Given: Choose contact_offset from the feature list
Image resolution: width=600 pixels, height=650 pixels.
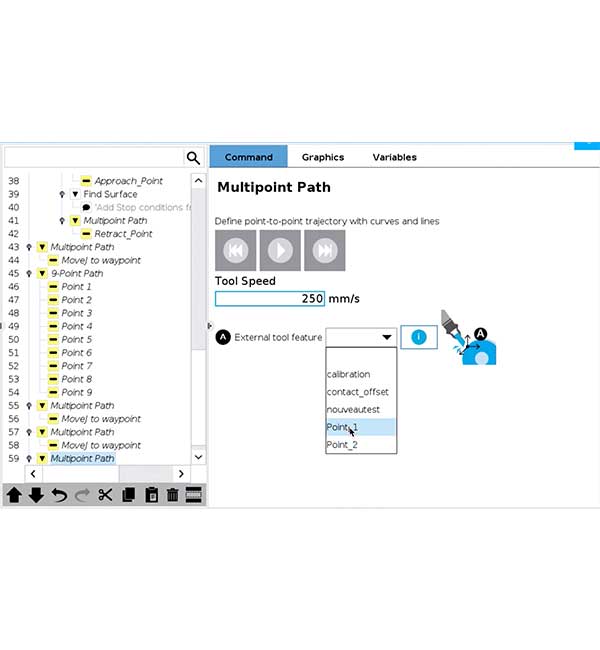Looking at the screenshot, I should [361, 392].
